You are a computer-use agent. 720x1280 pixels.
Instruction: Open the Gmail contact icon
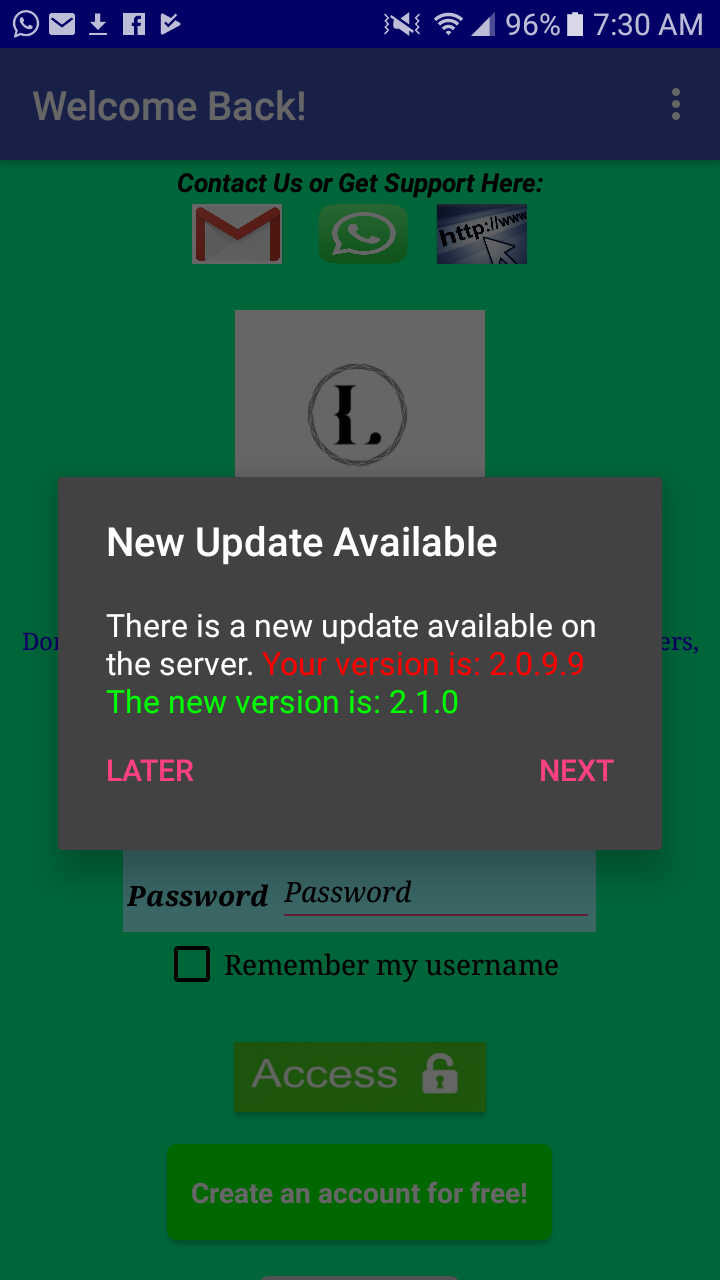[x=237, y=234]
